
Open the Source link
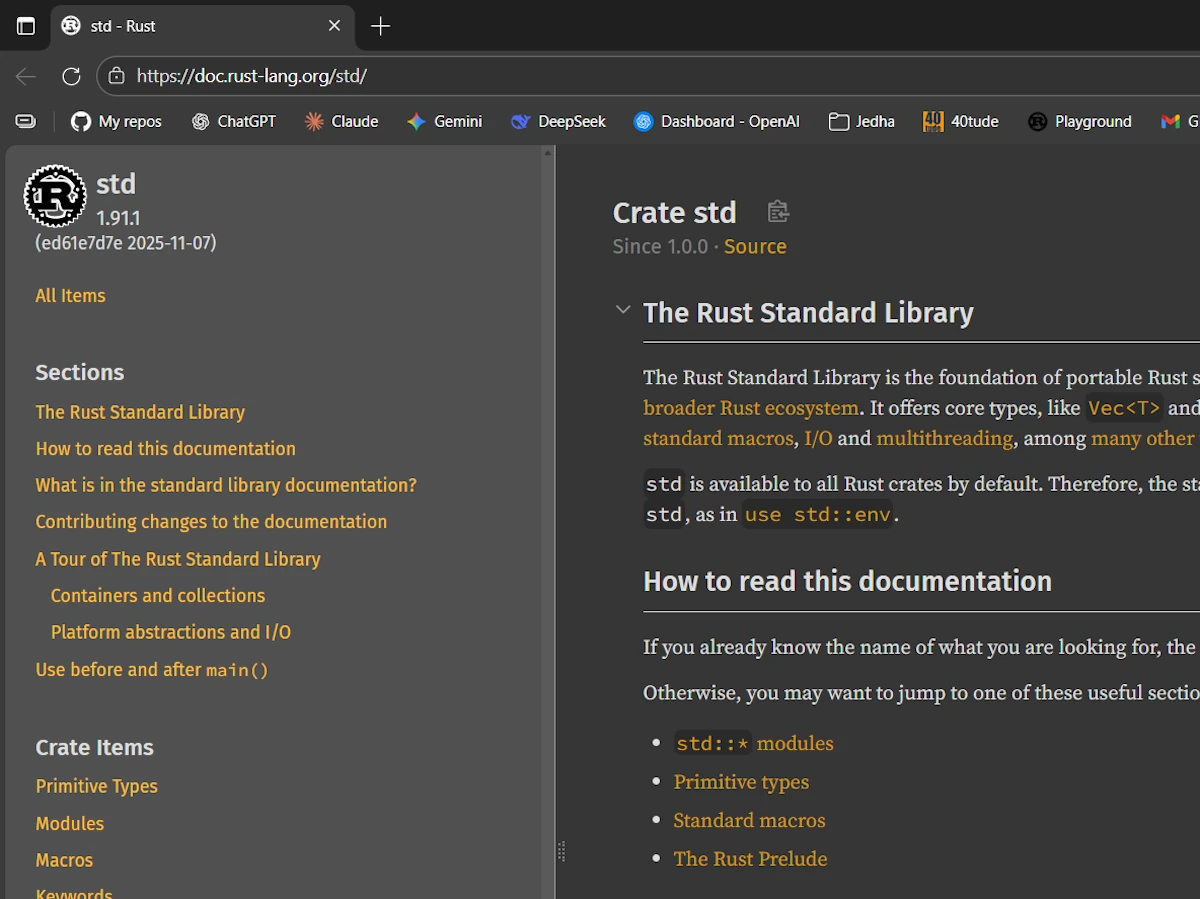click(755, 246)
